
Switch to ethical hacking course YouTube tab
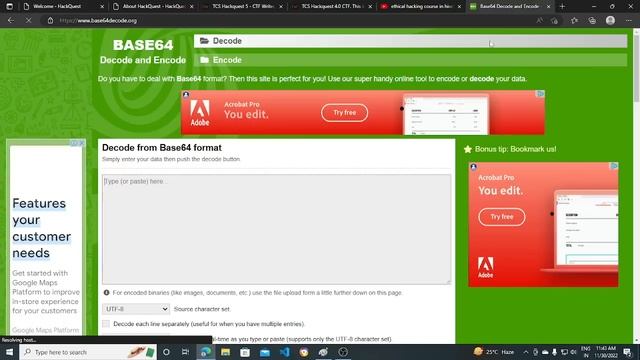coord(421,7)
